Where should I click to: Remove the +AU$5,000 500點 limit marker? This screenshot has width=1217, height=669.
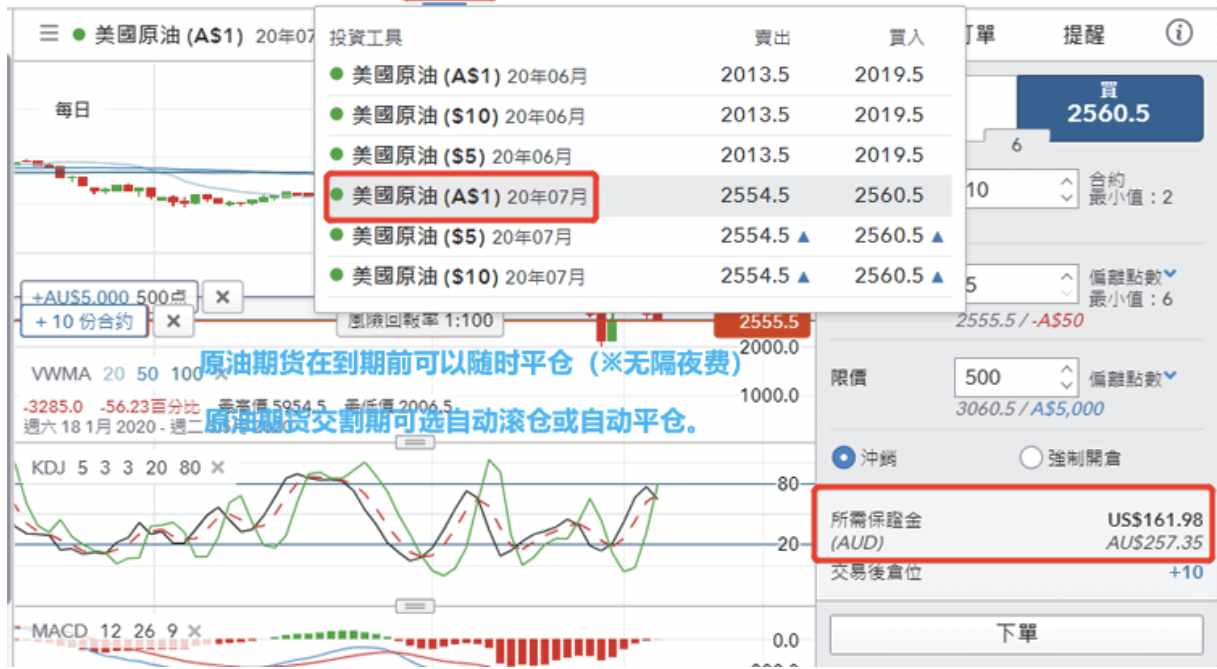click(223, 297)
